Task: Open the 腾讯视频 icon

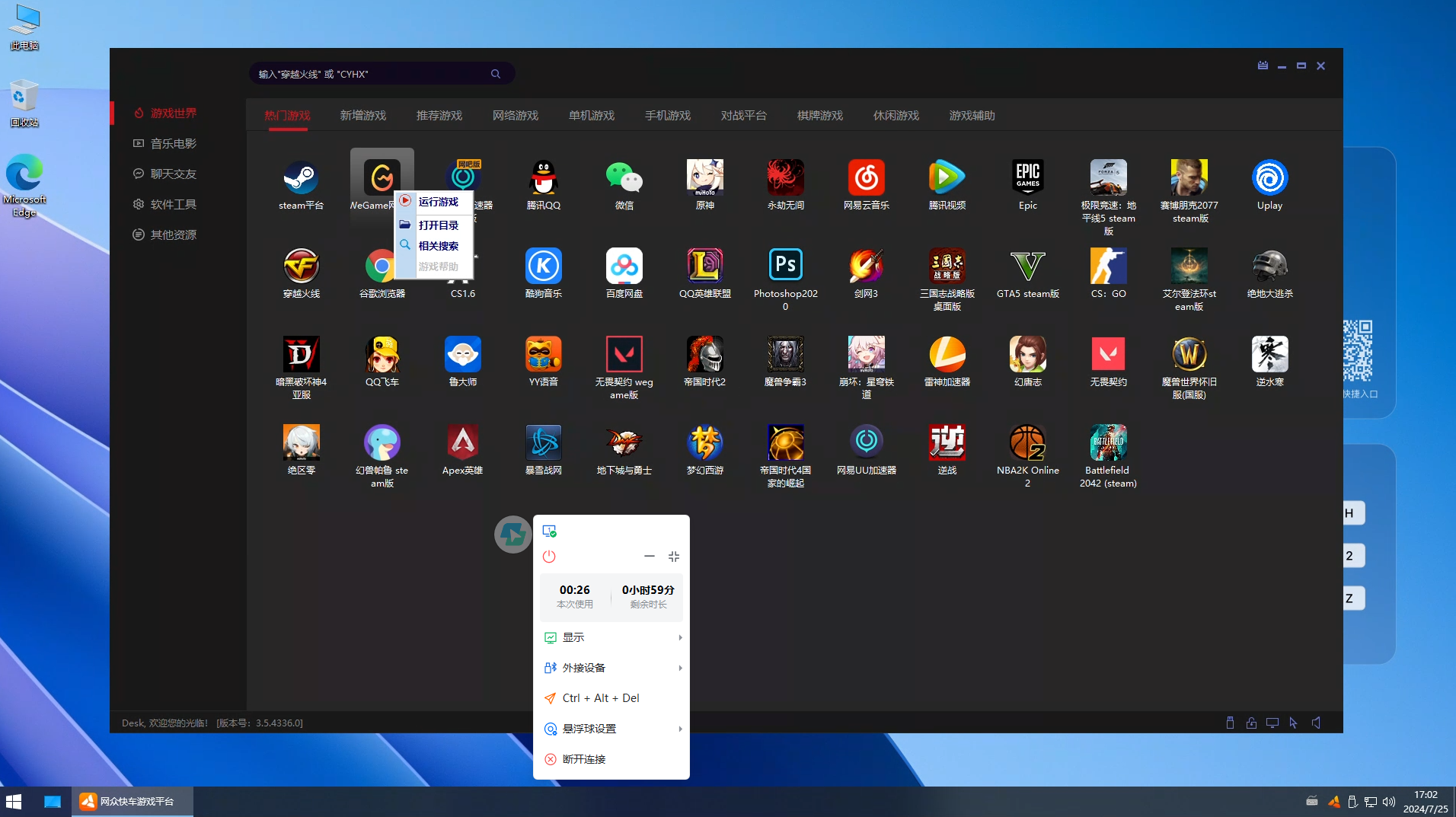Action: [x=947, y=177]
